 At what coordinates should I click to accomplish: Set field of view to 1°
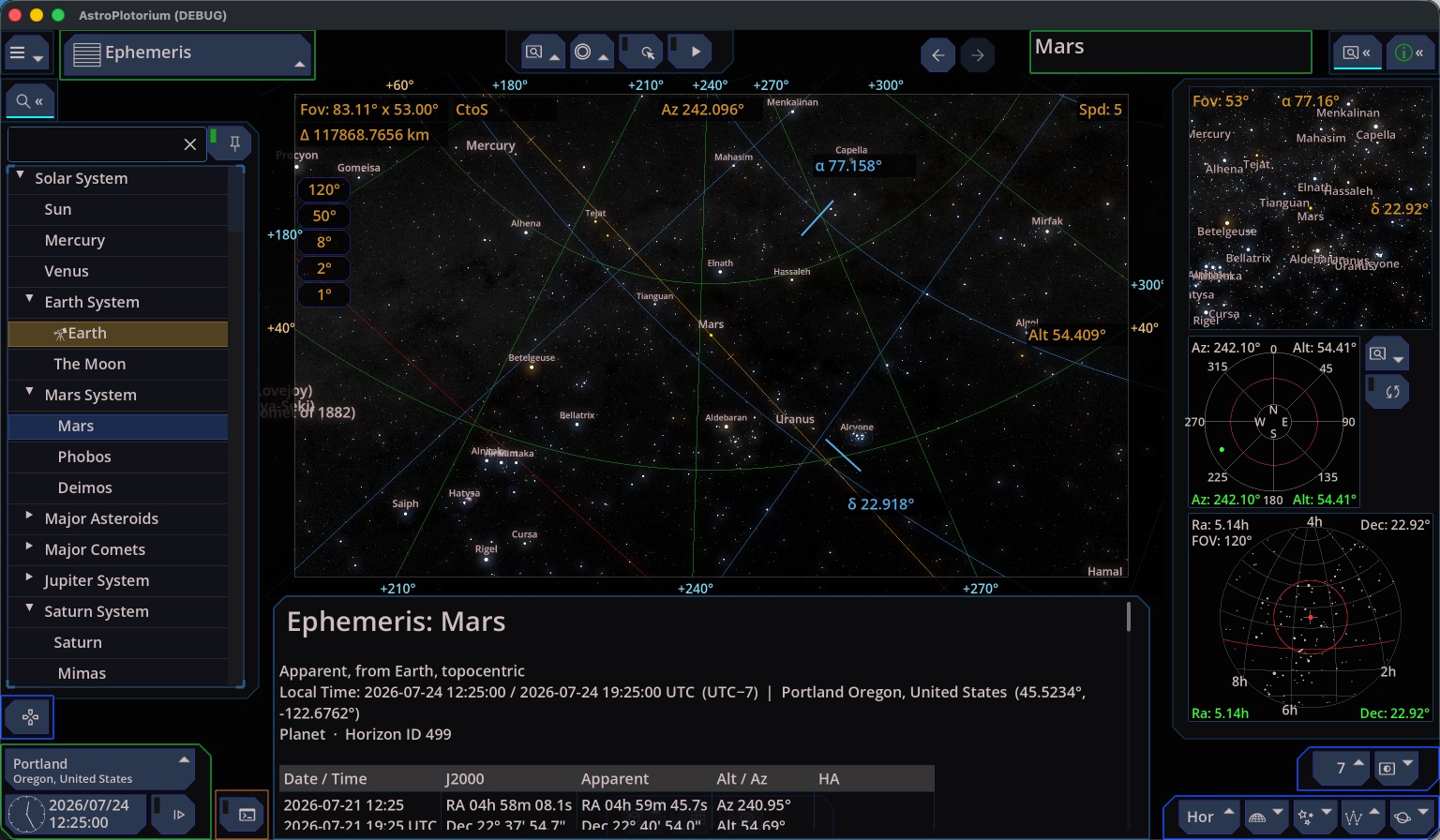click(x=323, y=294)
